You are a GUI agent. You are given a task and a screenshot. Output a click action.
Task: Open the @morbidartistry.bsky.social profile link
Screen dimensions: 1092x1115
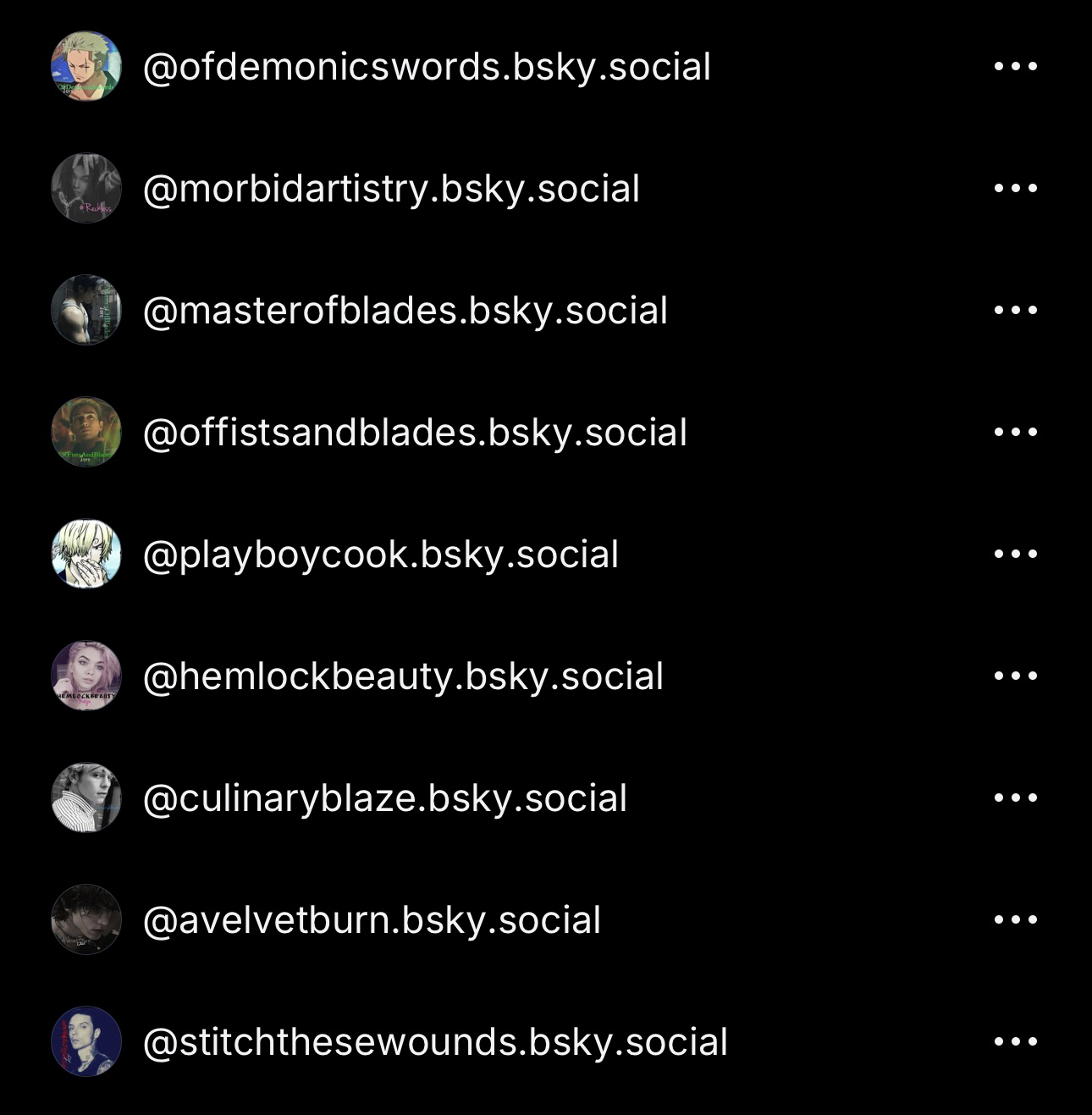tap(391, 190)
